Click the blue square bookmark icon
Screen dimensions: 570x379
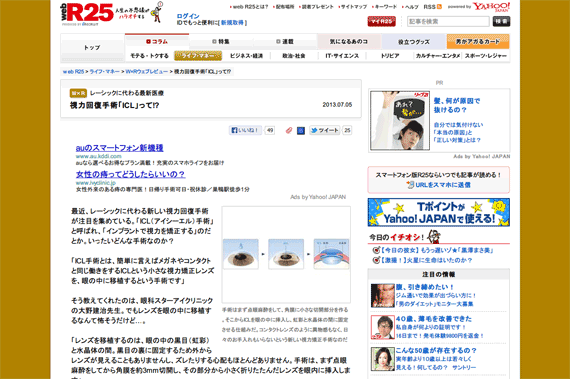(301, 130)
